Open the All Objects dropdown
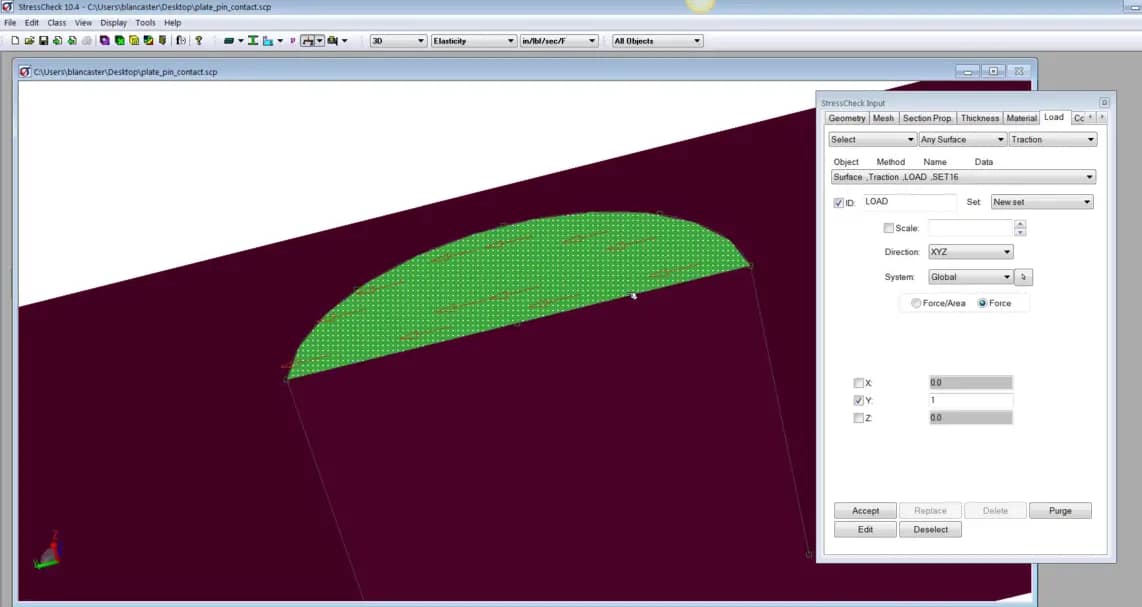This screenshot has width=1142, height=607. click(x=655, y=40)
